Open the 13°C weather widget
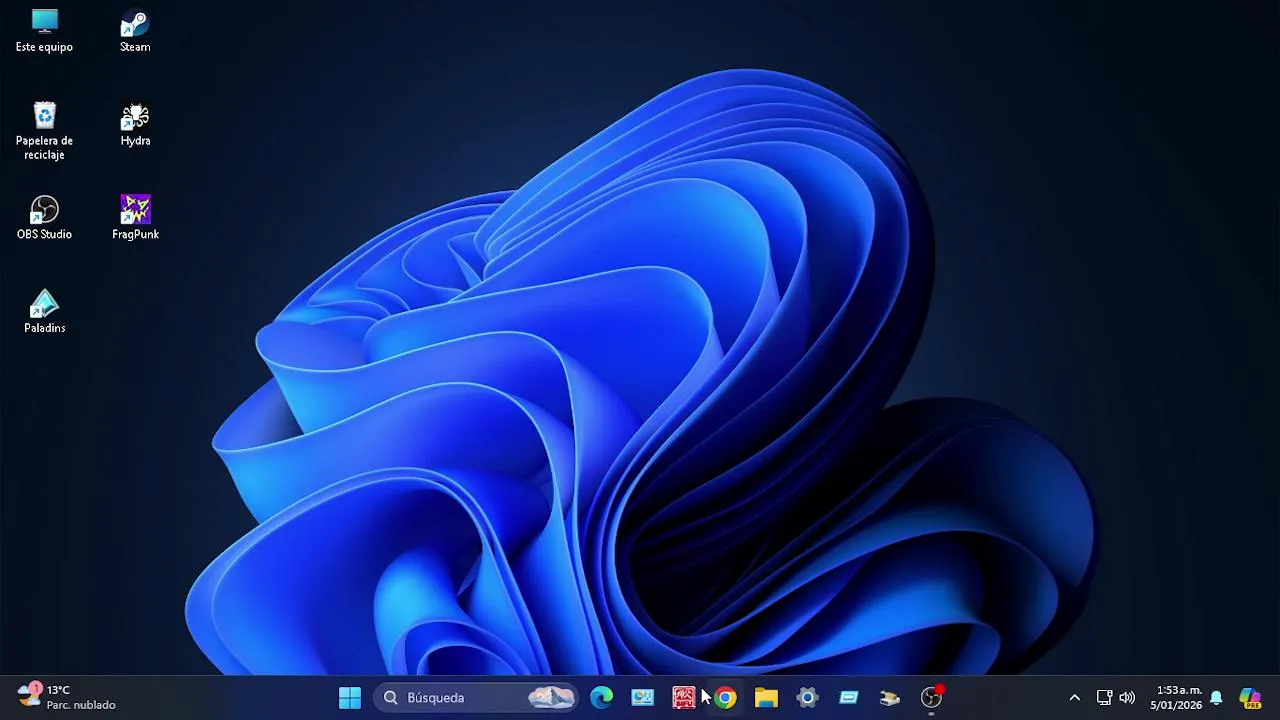1280x720 pixels. (67, 697)
